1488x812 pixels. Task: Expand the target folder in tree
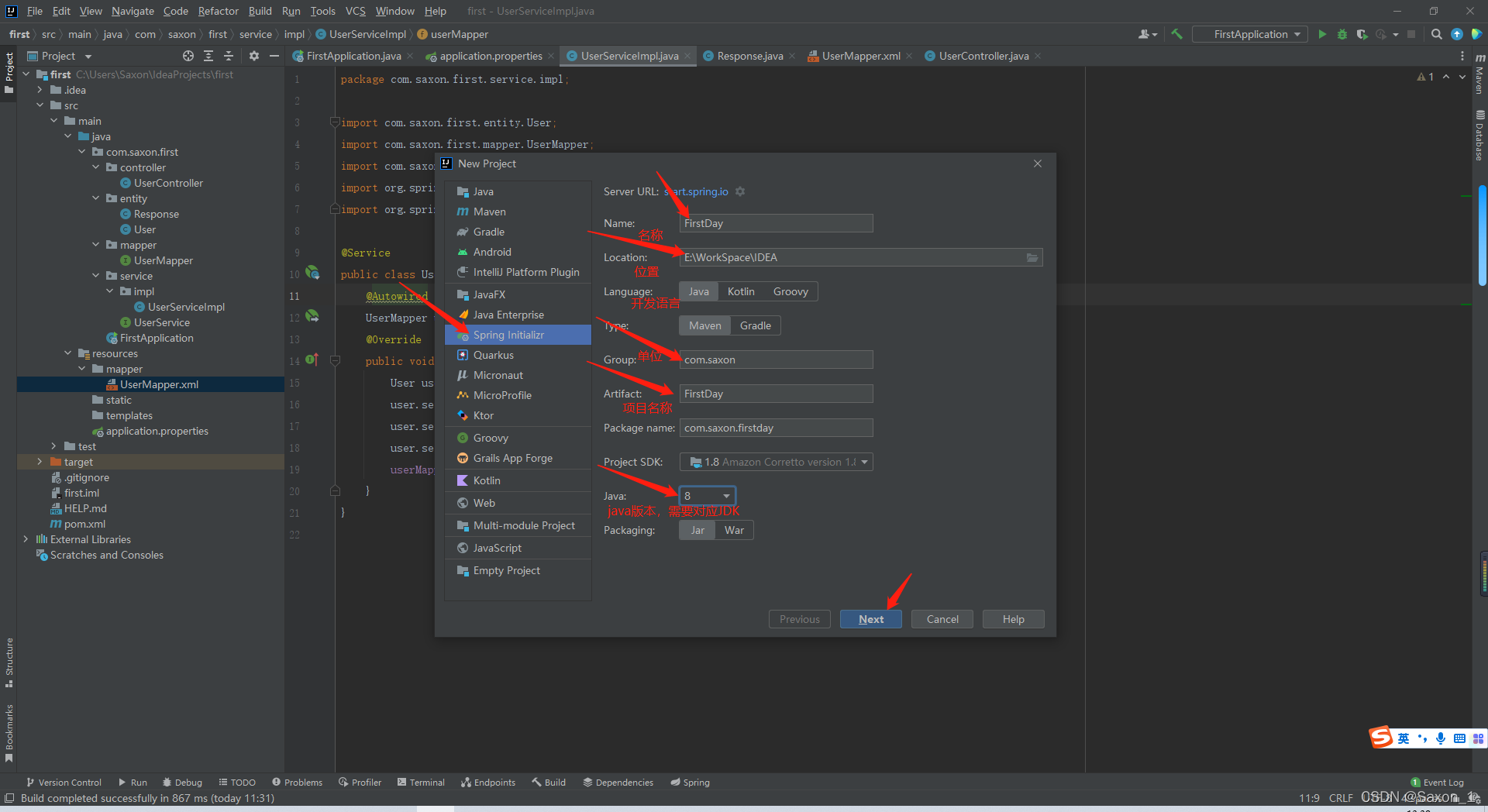(40, 462)
